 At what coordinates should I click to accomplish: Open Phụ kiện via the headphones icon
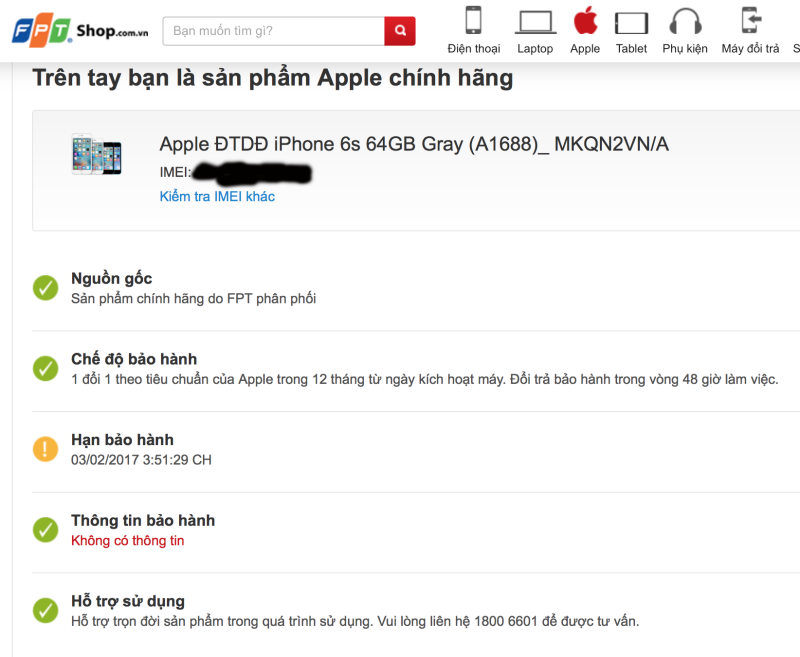(685, 22)
